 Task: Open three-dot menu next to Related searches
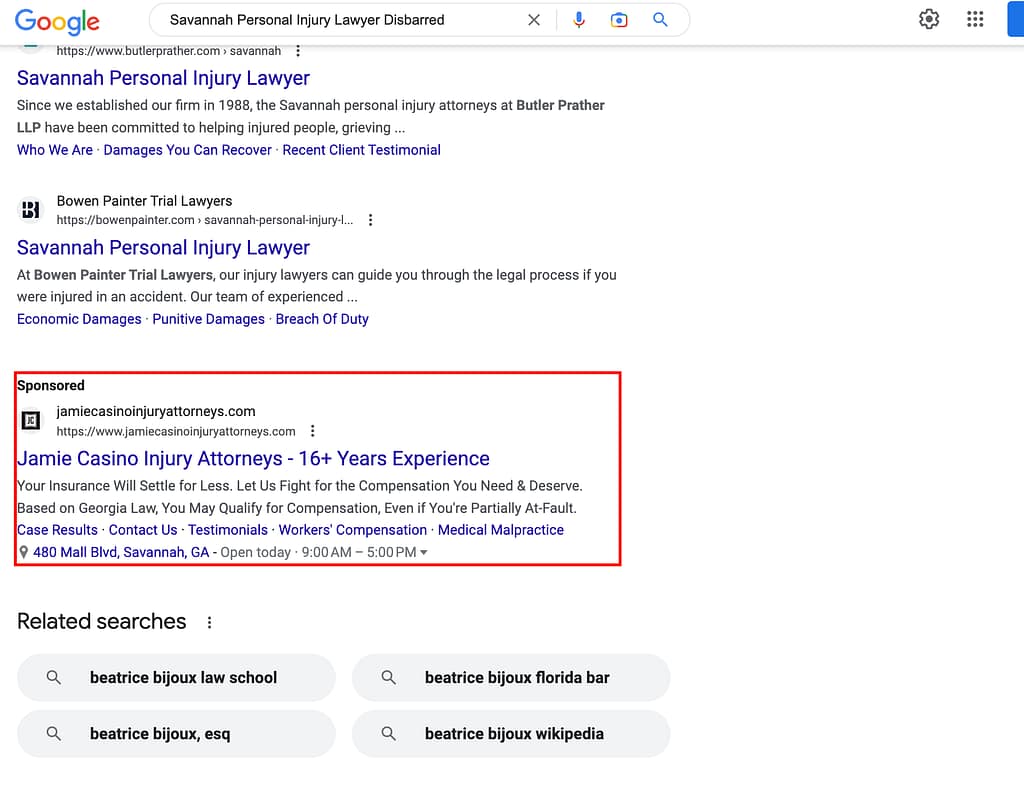pyautogui.click(x=209, y=622)
